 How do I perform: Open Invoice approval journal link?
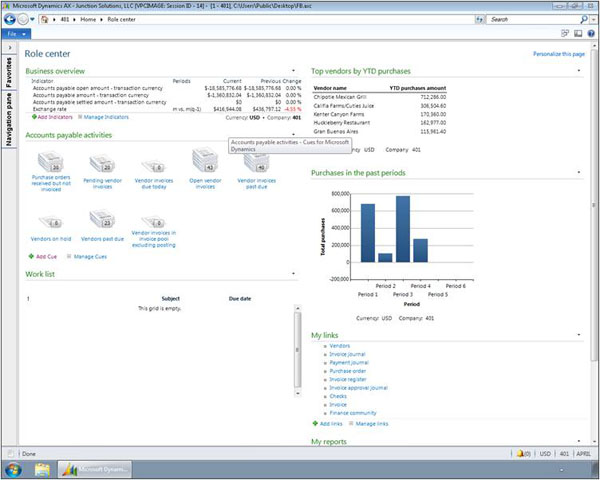pos(359,388)
